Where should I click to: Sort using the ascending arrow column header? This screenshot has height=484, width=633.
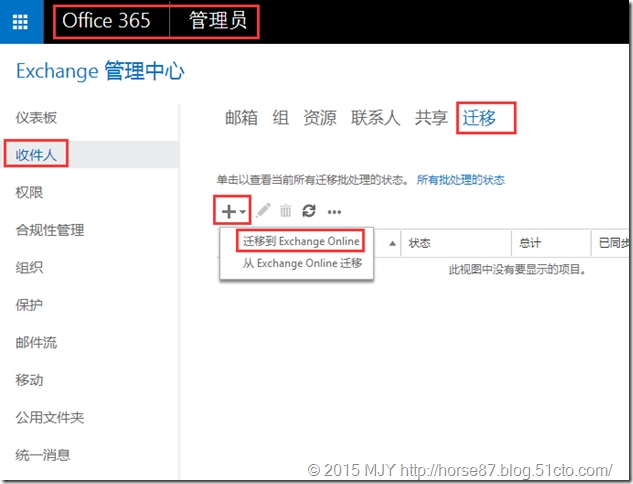point(392,243)
